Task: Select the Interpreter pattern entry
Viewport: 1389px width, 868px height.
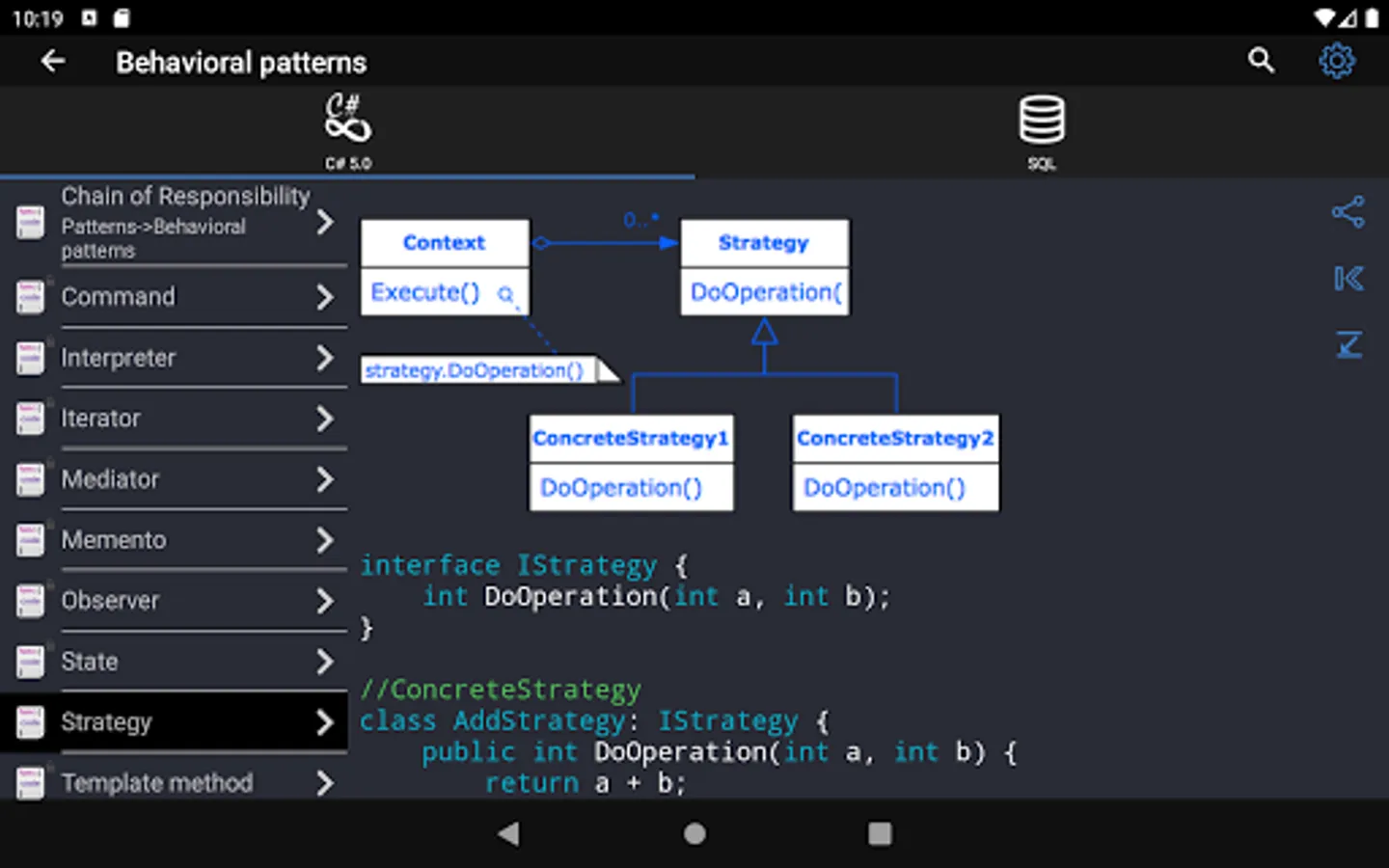Action: (174, 359)
